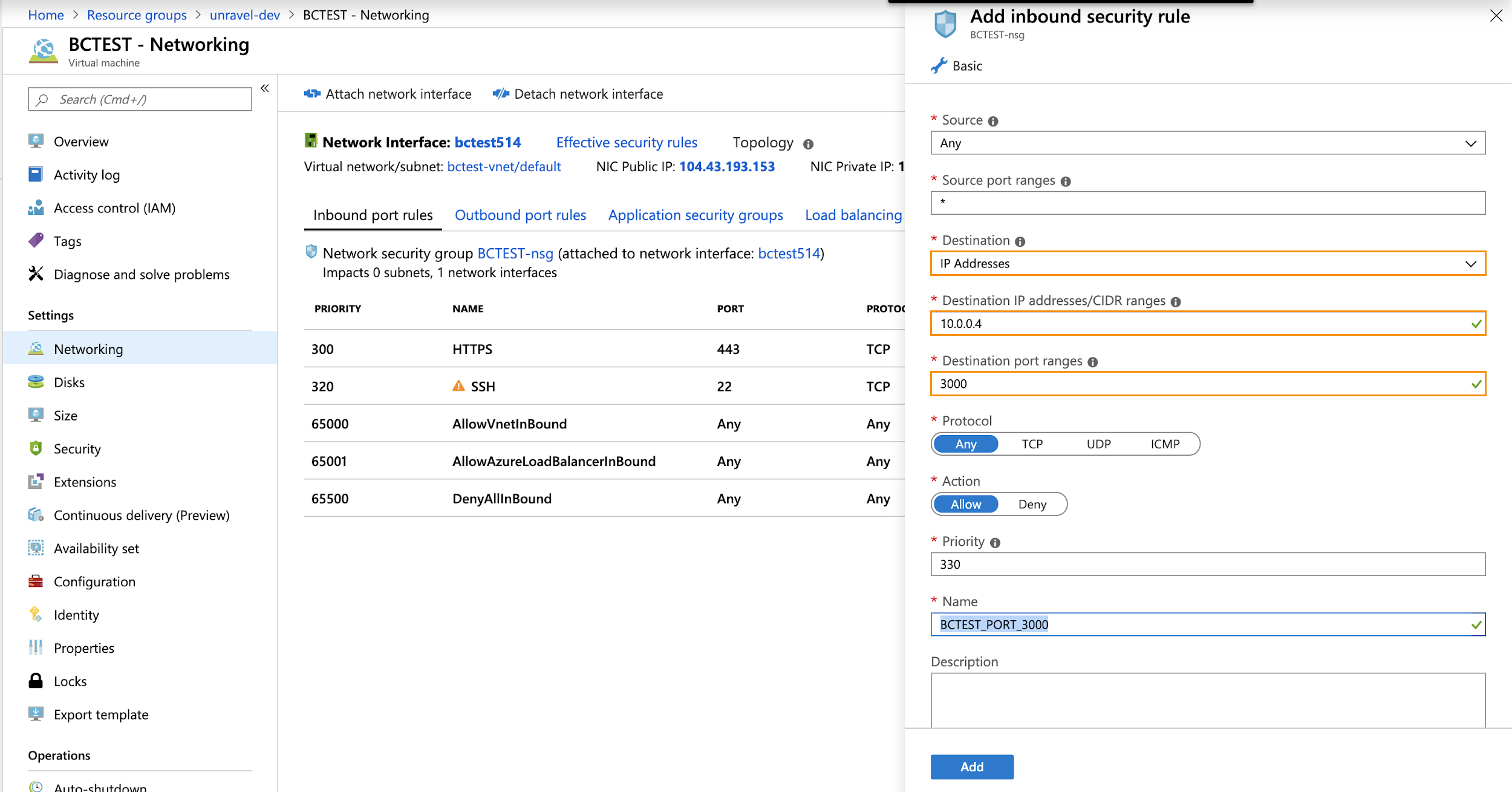The width and height of the screenshot is (1512, 792).
Task: Click the Destination port ranges field
Action: (1208, 384)
